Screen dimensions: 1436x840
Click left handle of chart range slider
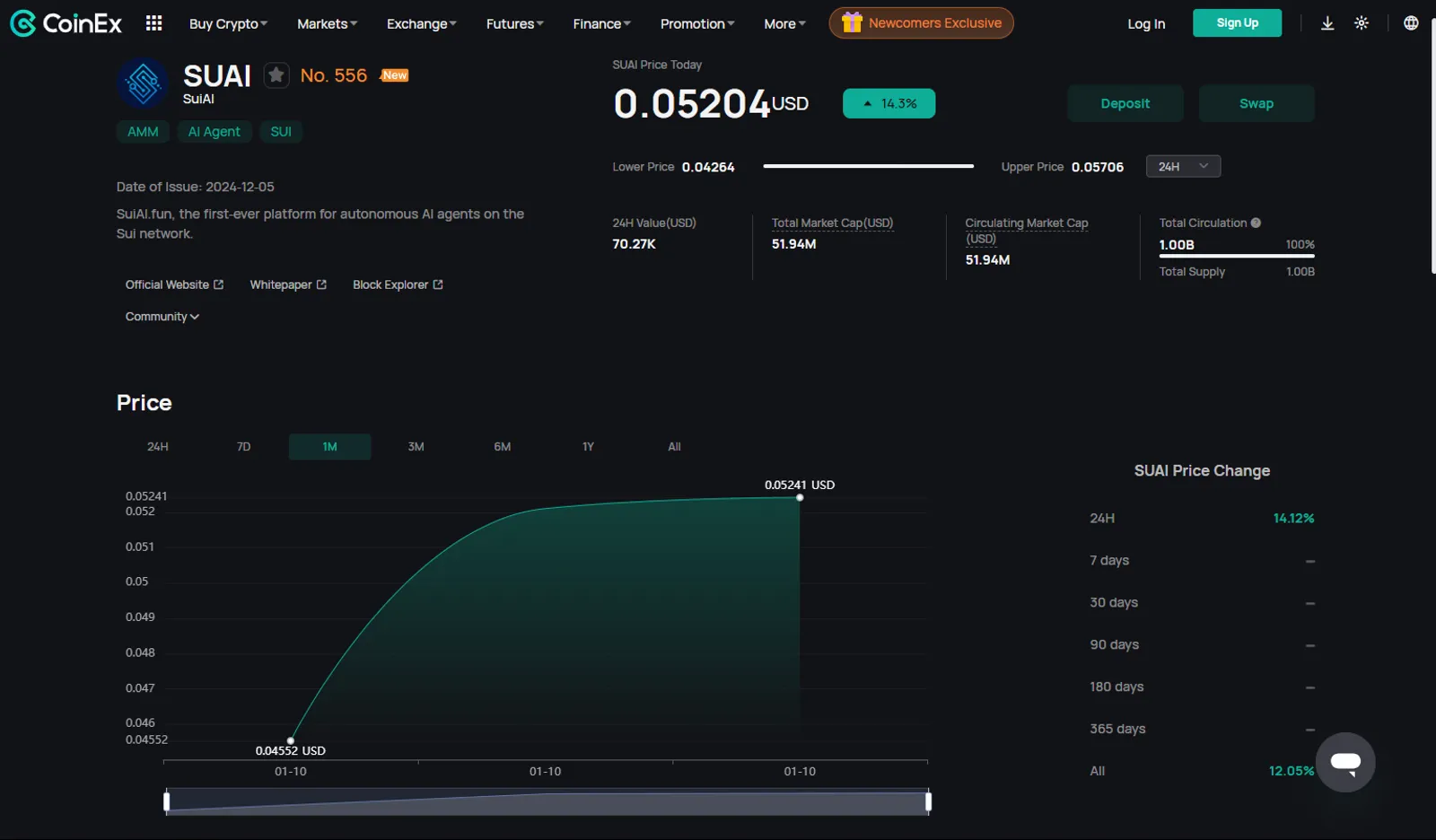pos(166,801)
